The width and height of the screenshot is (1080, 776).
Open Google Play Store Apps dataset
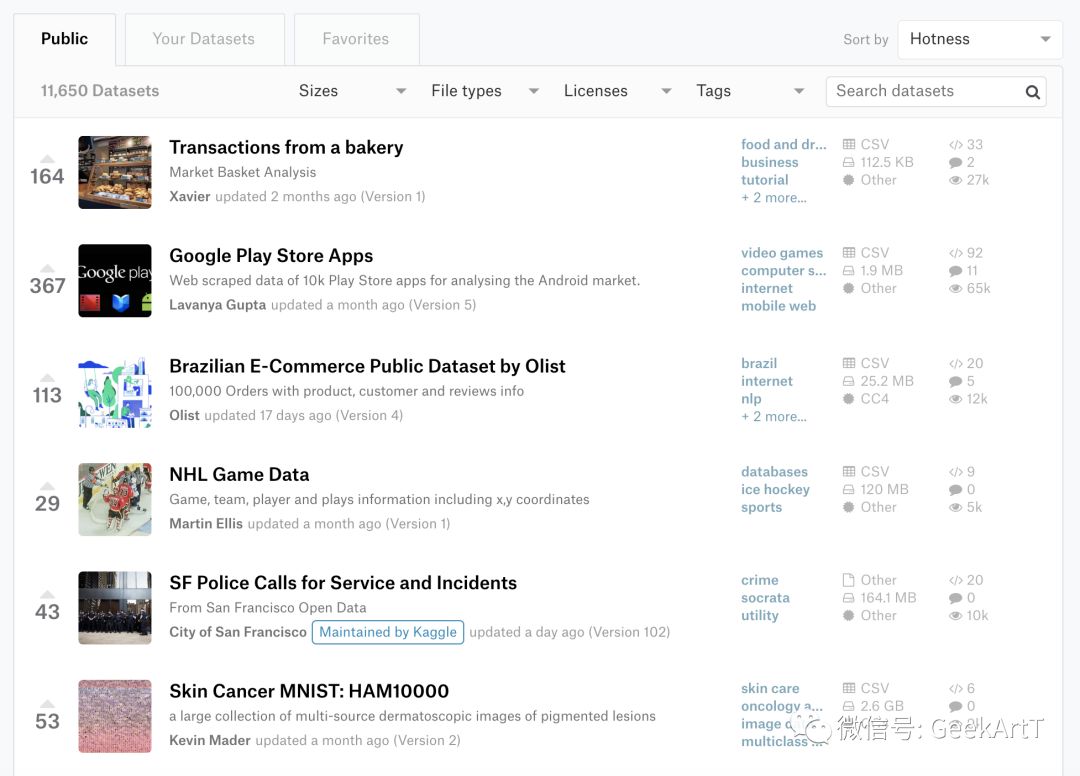[271, 255]
